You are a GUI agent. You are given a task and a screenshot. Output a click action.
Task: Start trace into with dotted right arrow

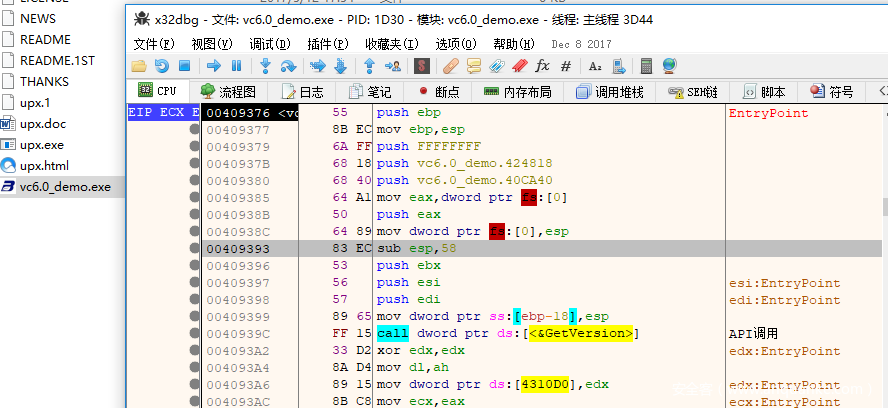tap(318, 66)
